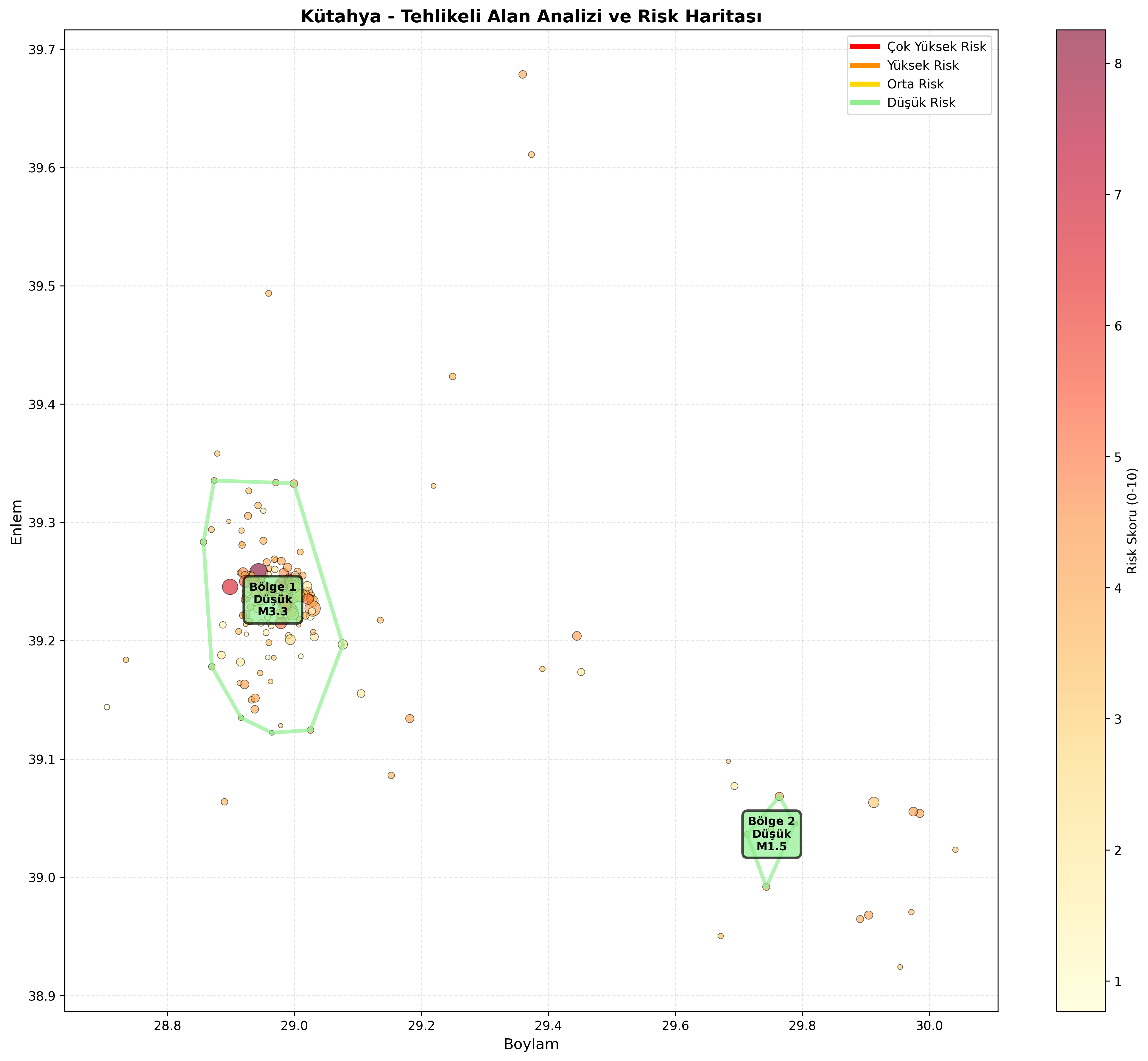Click the x-axis tick label 29.6
Viewport: 1148px width, 1061px height.
click(x=675, y=1026)
